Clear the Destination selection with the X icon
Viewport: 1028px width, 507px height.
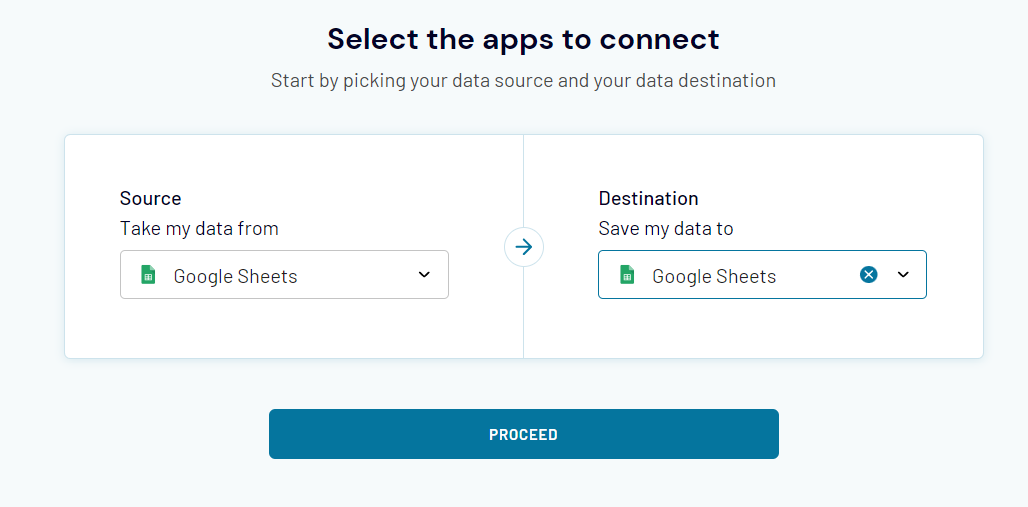point(869,274)
